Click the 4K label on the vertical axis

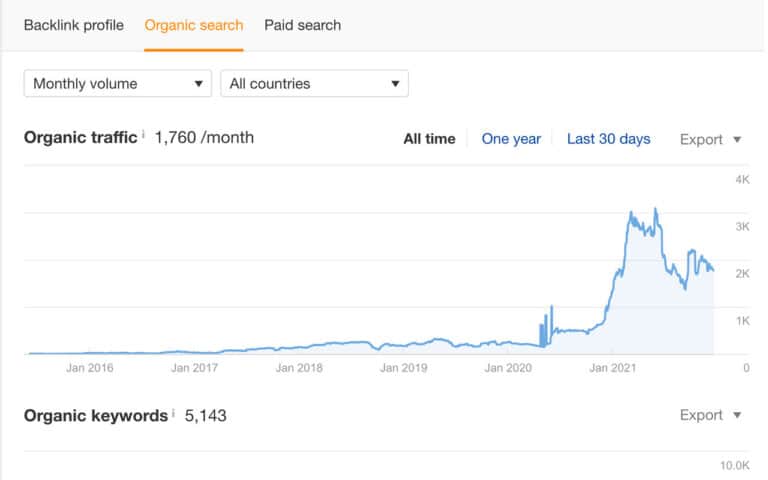[742, 180]
